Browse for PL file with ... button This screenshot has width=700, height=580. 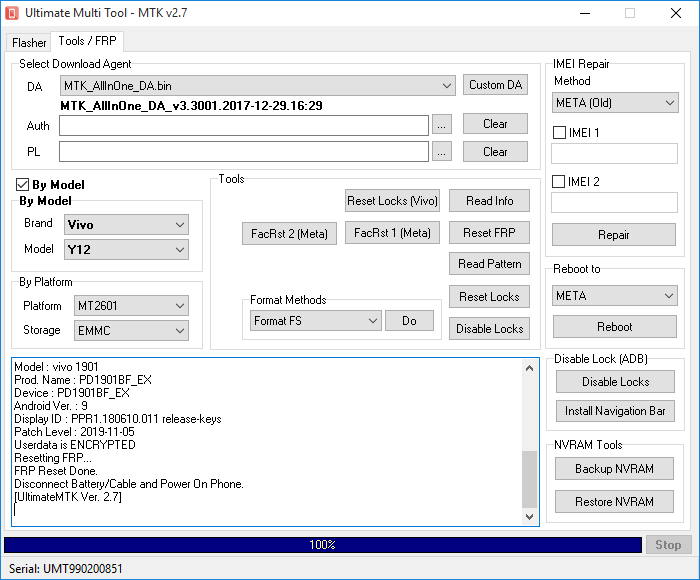click(x=442, y=152)
